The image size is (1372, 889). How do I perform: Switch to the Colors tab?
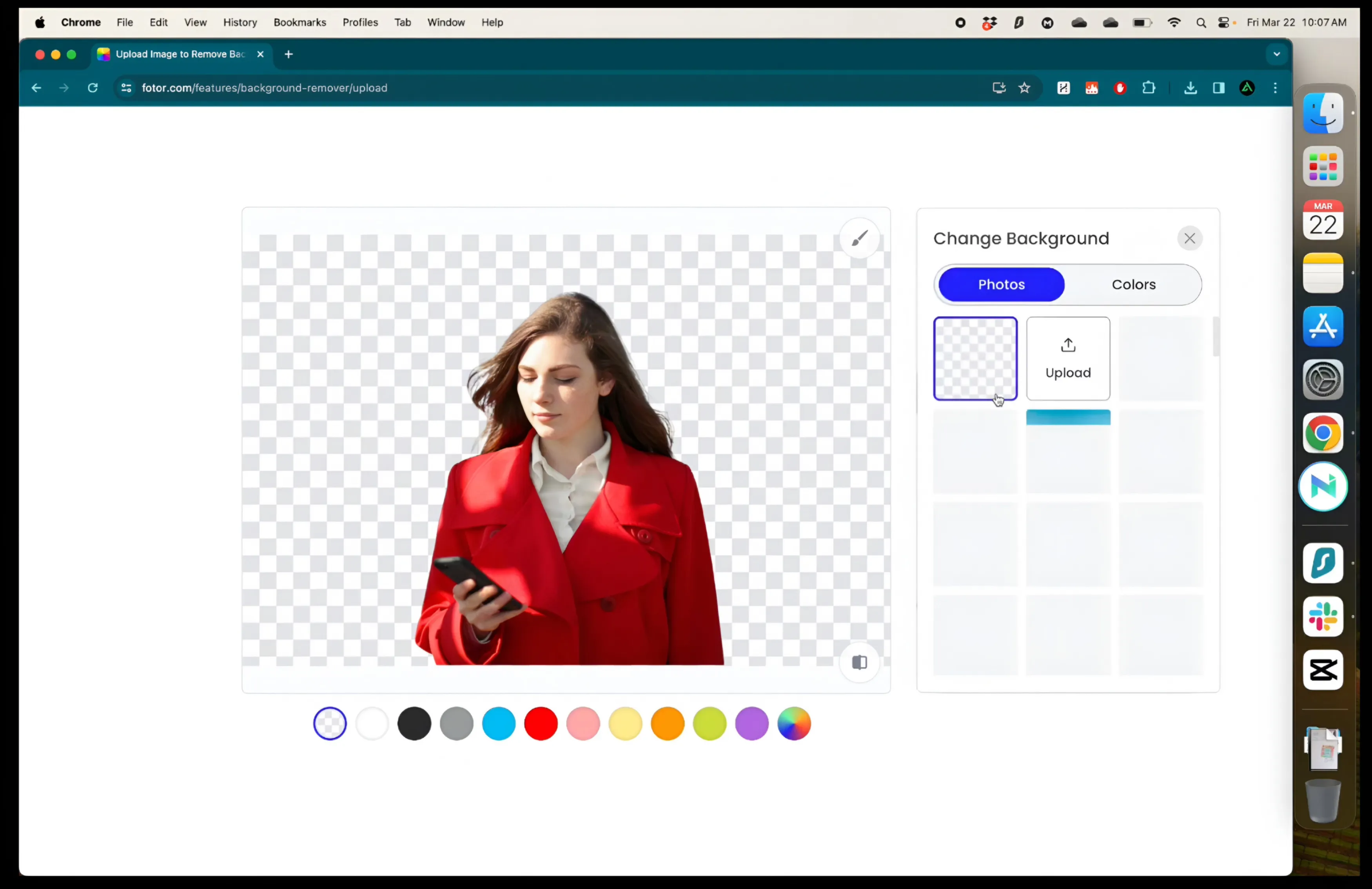(1133, 284)
